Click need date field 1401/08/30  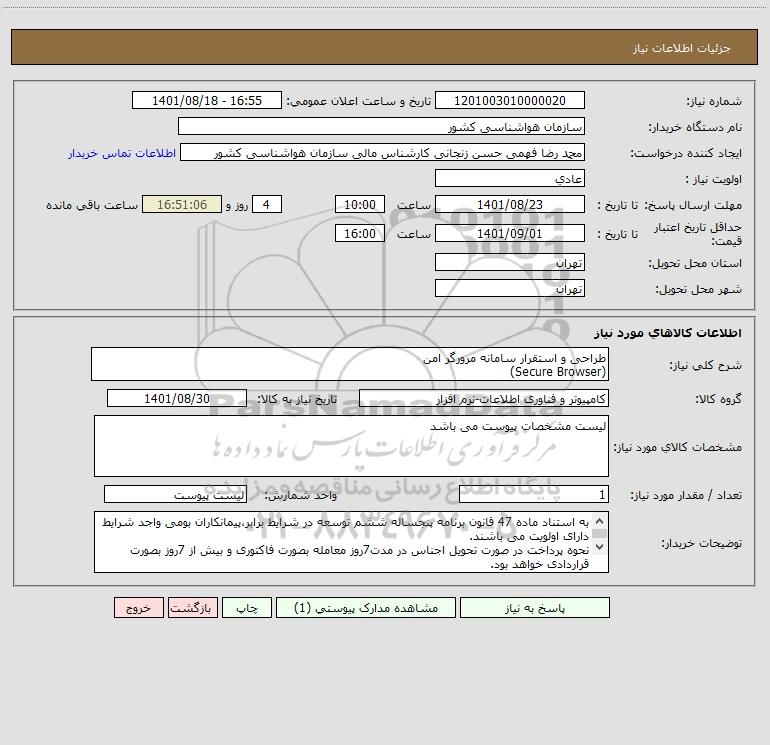pos(177,398)
